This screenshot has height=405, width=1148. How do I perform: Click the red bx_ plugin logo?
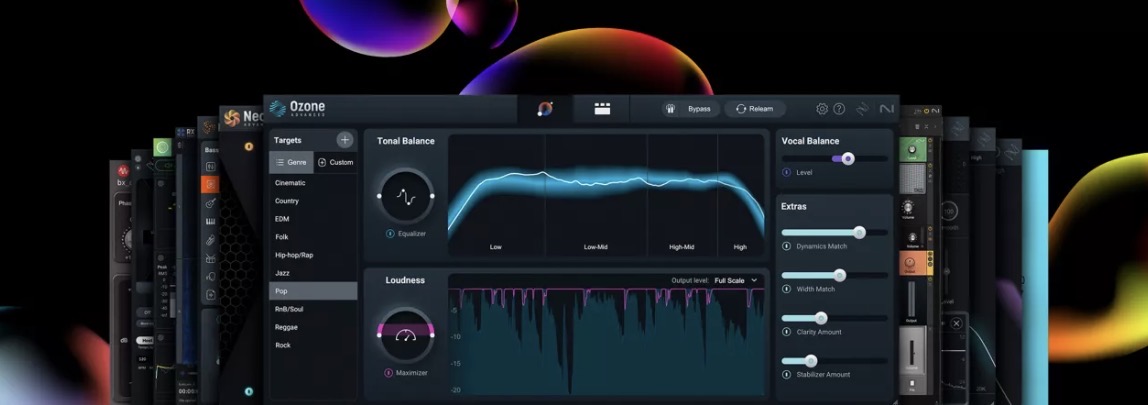(124, 171)
